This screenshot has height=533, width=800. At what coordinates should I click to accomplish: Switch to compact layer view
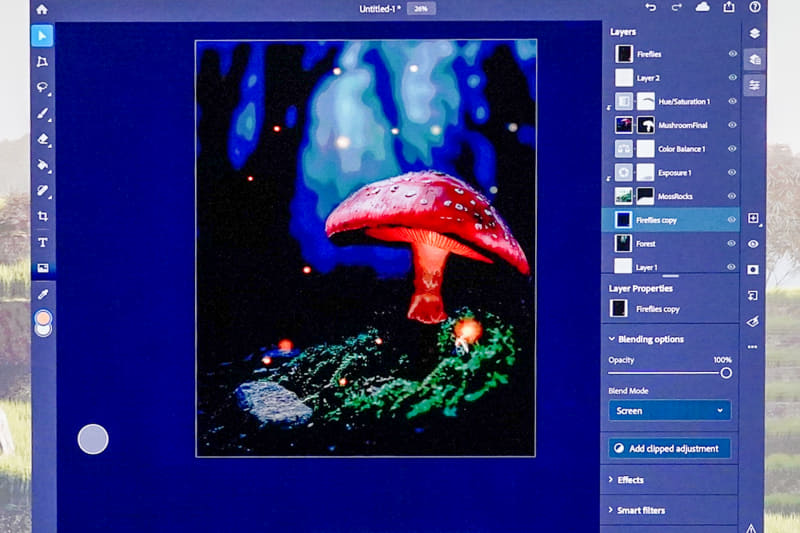755,34
